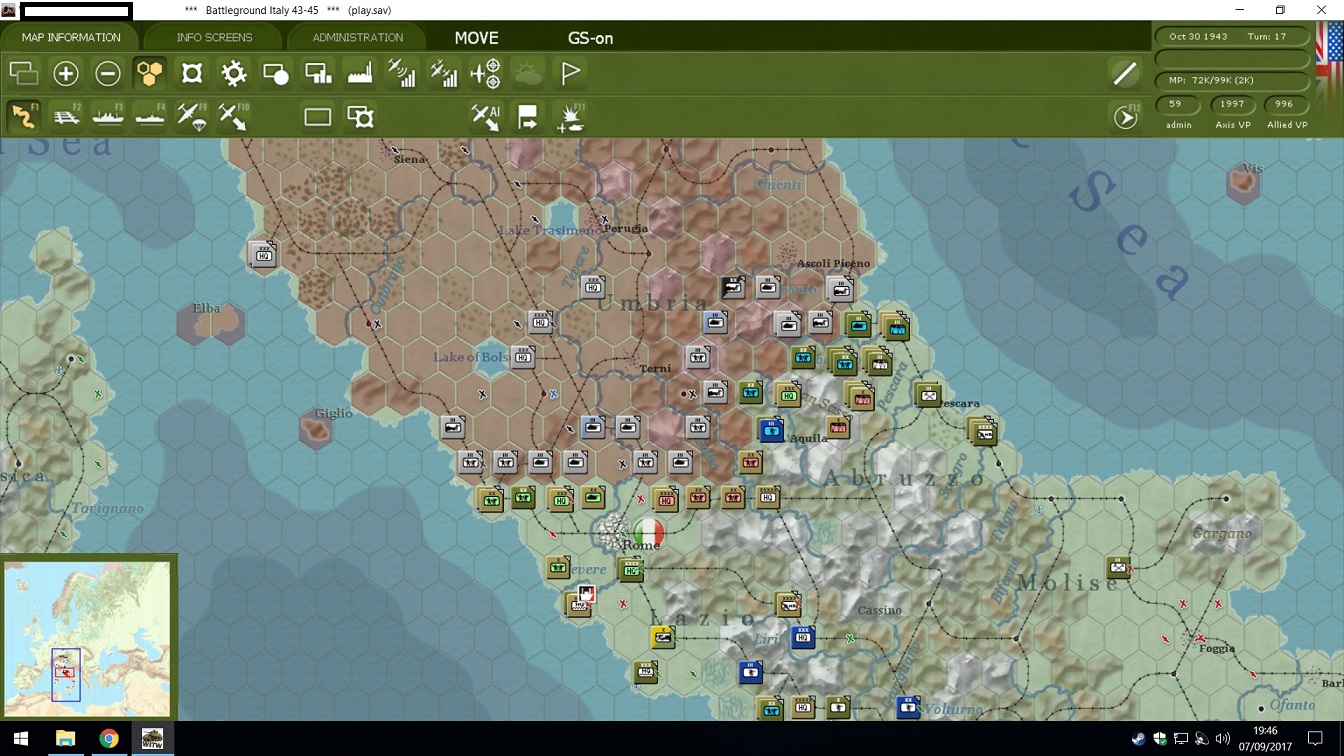This screenshot has height=756, width=1344.
Task: Open the Steam tray icon
Action: click(x=1139, y=740)
